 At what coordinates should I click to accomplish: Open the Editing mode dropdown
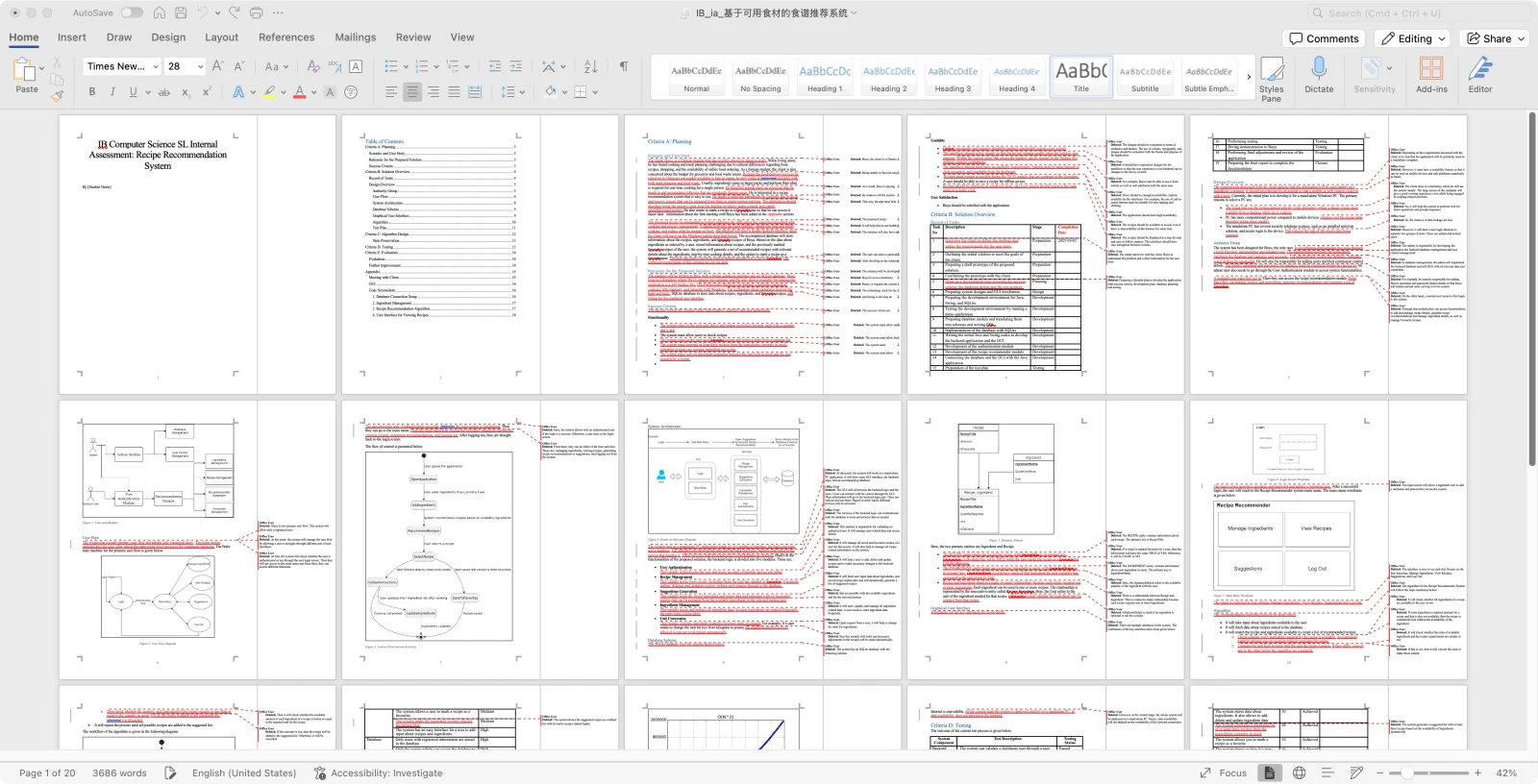[x=1412, y=38]
